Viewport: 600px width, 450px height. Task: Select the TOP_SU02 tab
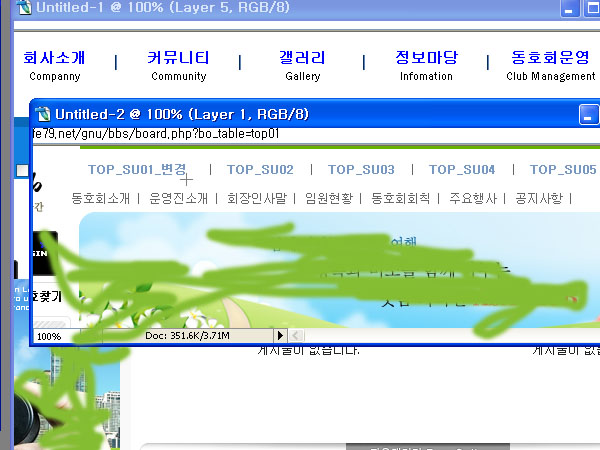tap(260, 170)
